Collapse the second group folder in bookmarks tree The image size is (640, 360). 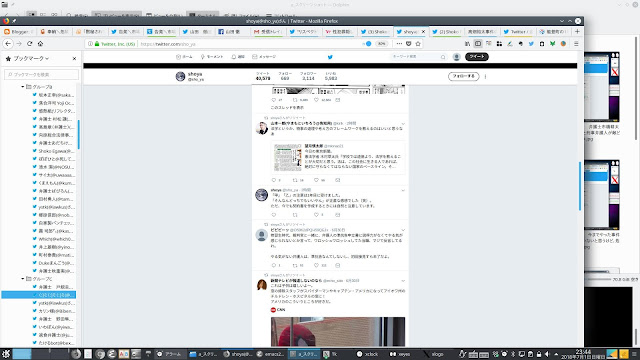23,279
